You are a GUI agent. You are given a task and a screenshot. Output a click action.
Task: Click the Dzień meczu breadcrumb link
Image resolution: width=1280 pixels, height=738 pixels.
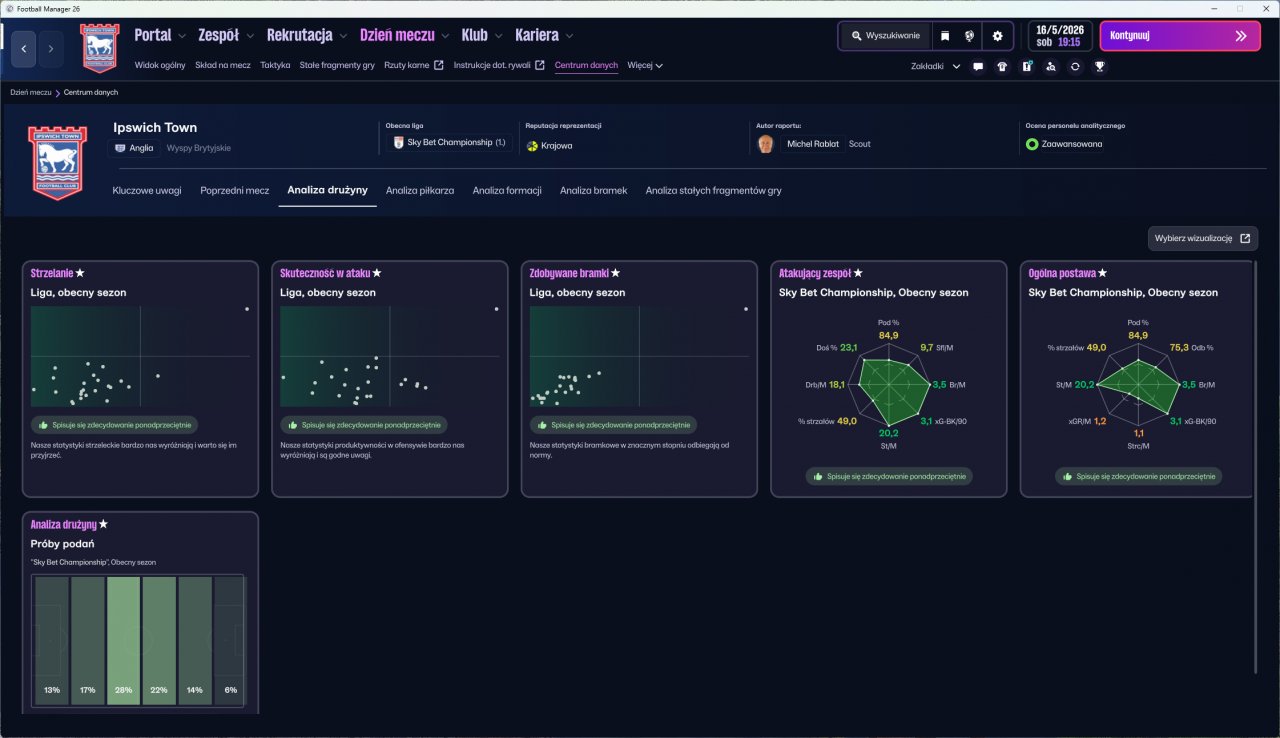point(31,92)
